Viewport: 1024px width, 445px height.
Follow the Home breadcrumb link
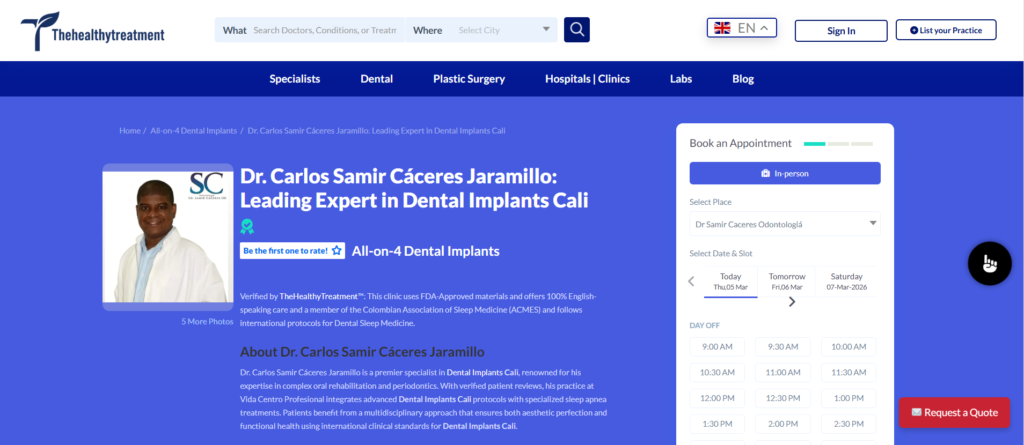click(130, 131)
